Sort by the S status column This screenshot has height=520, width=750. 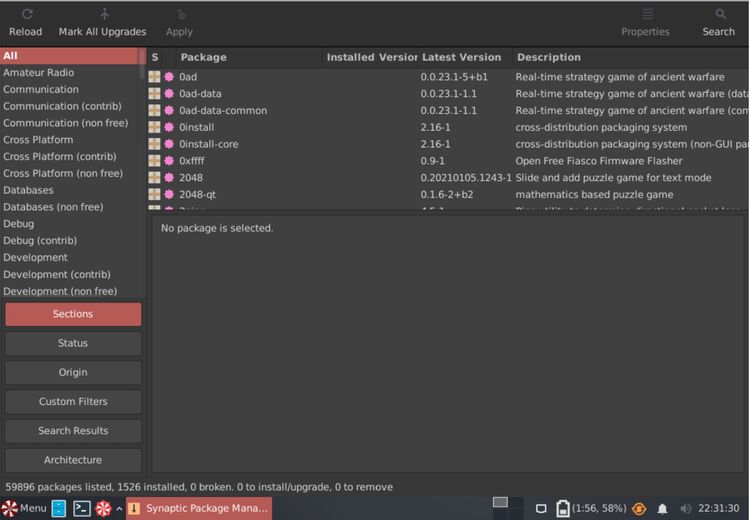point(155,57)
